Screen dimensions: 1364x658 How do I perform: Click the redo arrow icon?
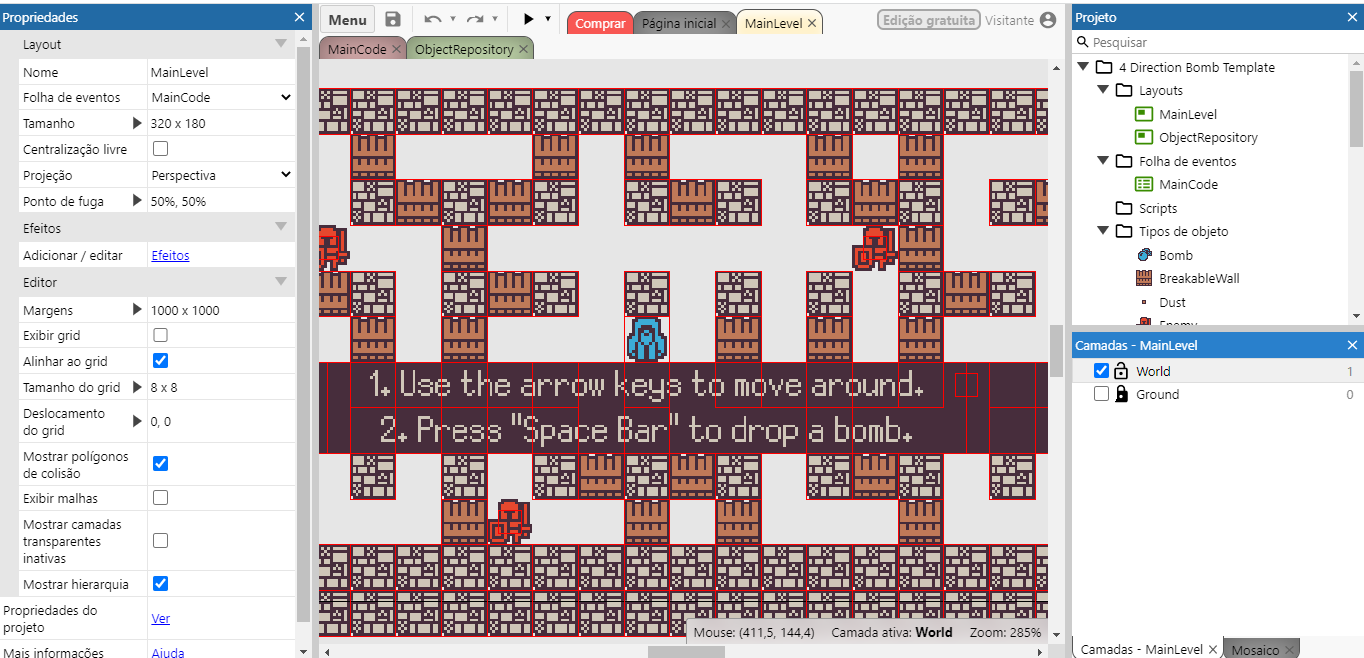pyautogui.click(x=475, y=20)
